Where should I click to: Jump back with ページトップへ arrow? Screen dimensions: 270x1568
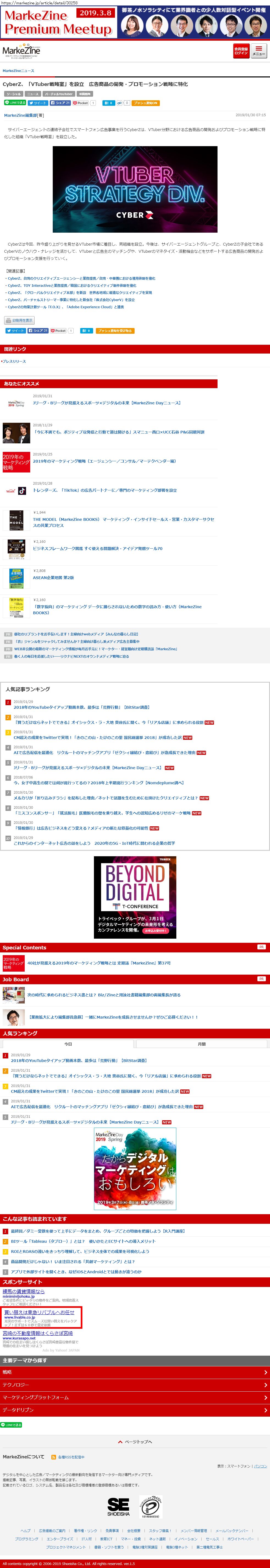(x=135, y=1442)
